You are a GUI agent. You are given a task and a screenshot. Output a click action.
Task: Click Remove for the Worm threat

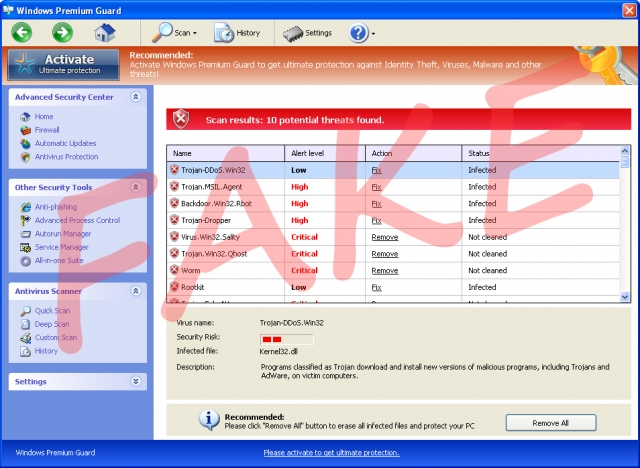(384, 271)
